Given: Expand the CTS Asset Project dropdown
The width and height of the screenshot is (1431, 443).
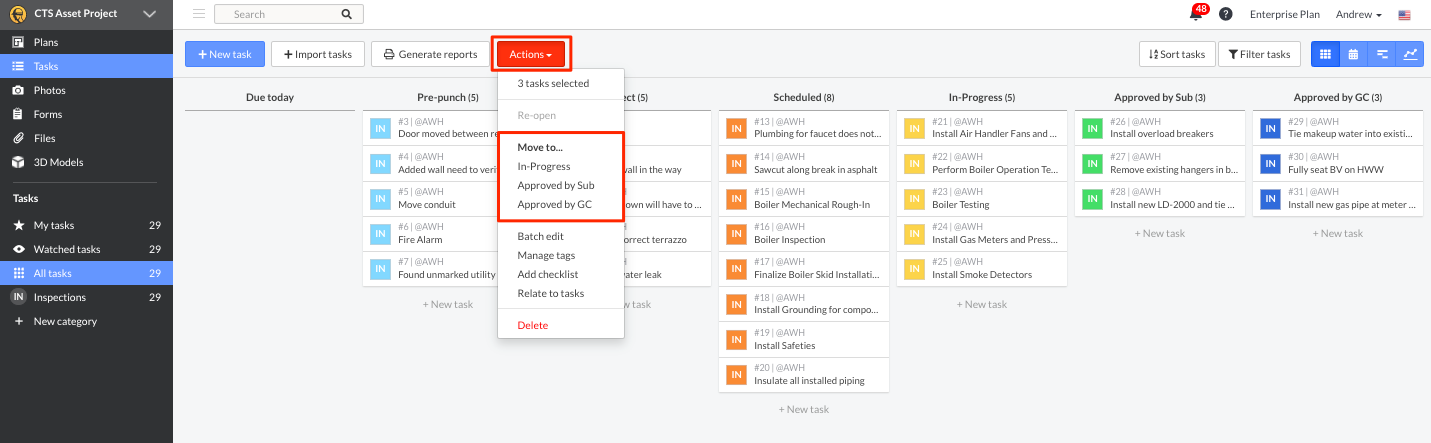Looking at the screenshot, I should pos(149,14).
